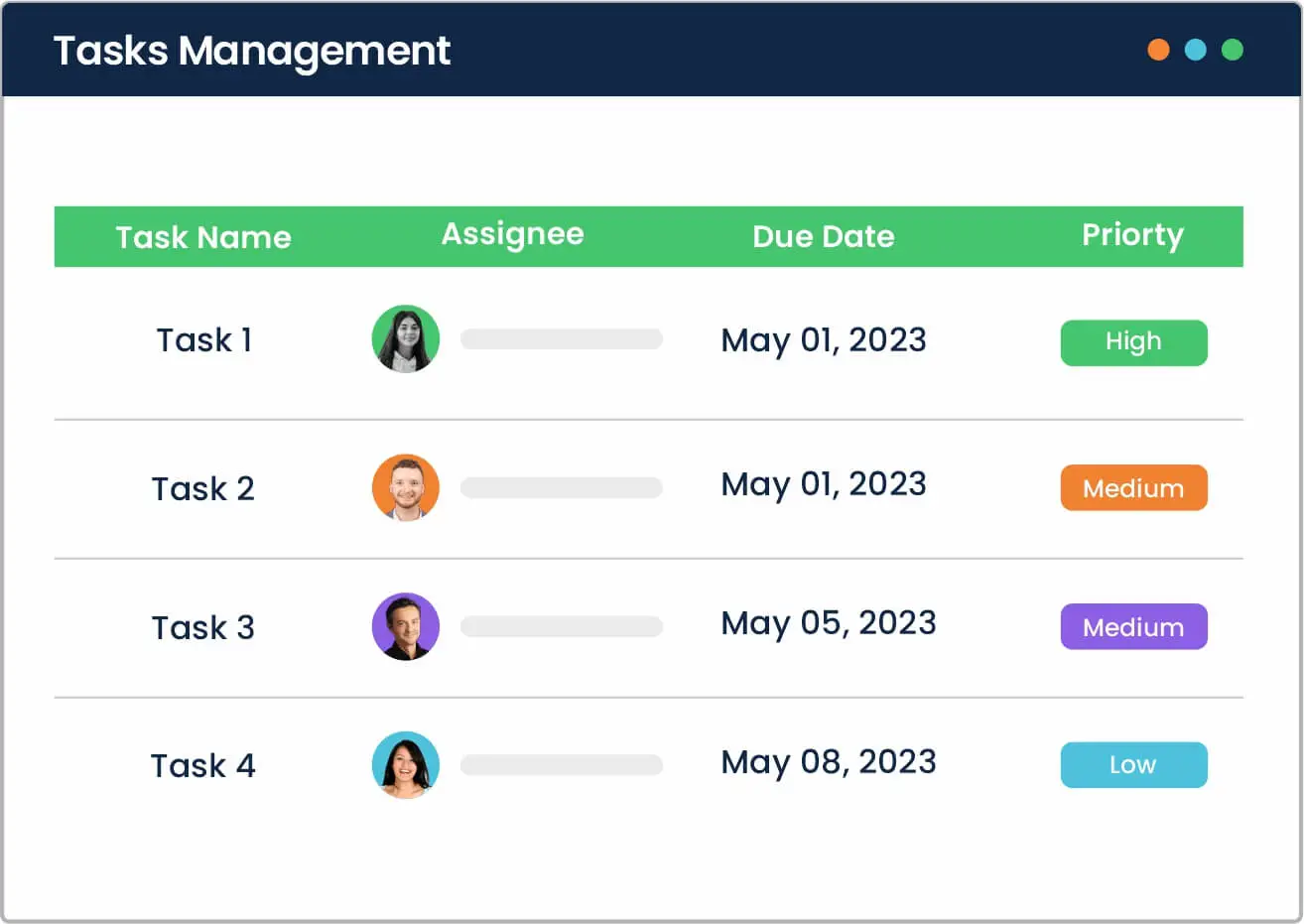Open the Due Date column header

[x=824, y=236]
